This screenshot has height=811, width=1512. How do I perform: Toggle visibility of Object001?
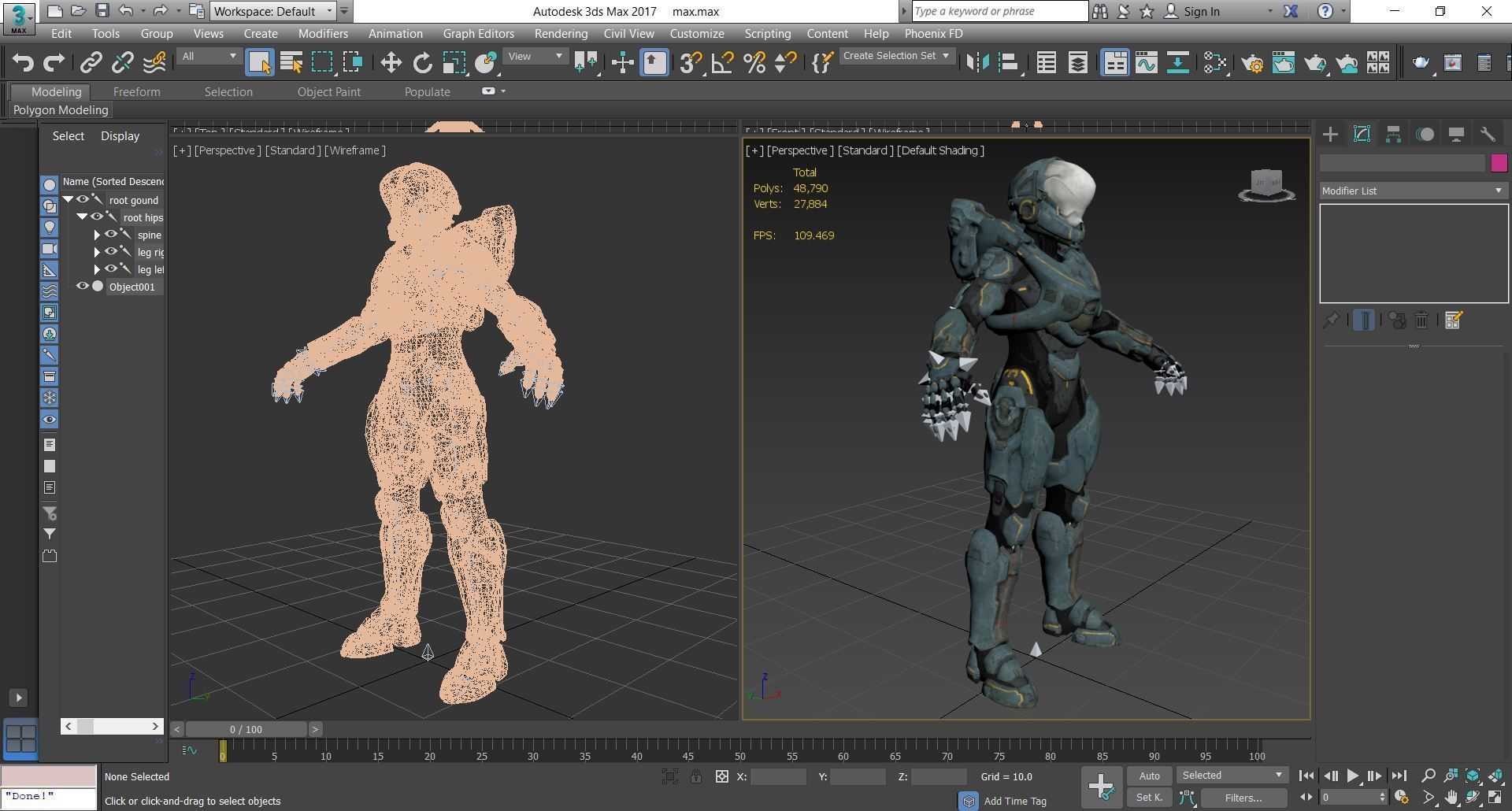coord(83,287)
